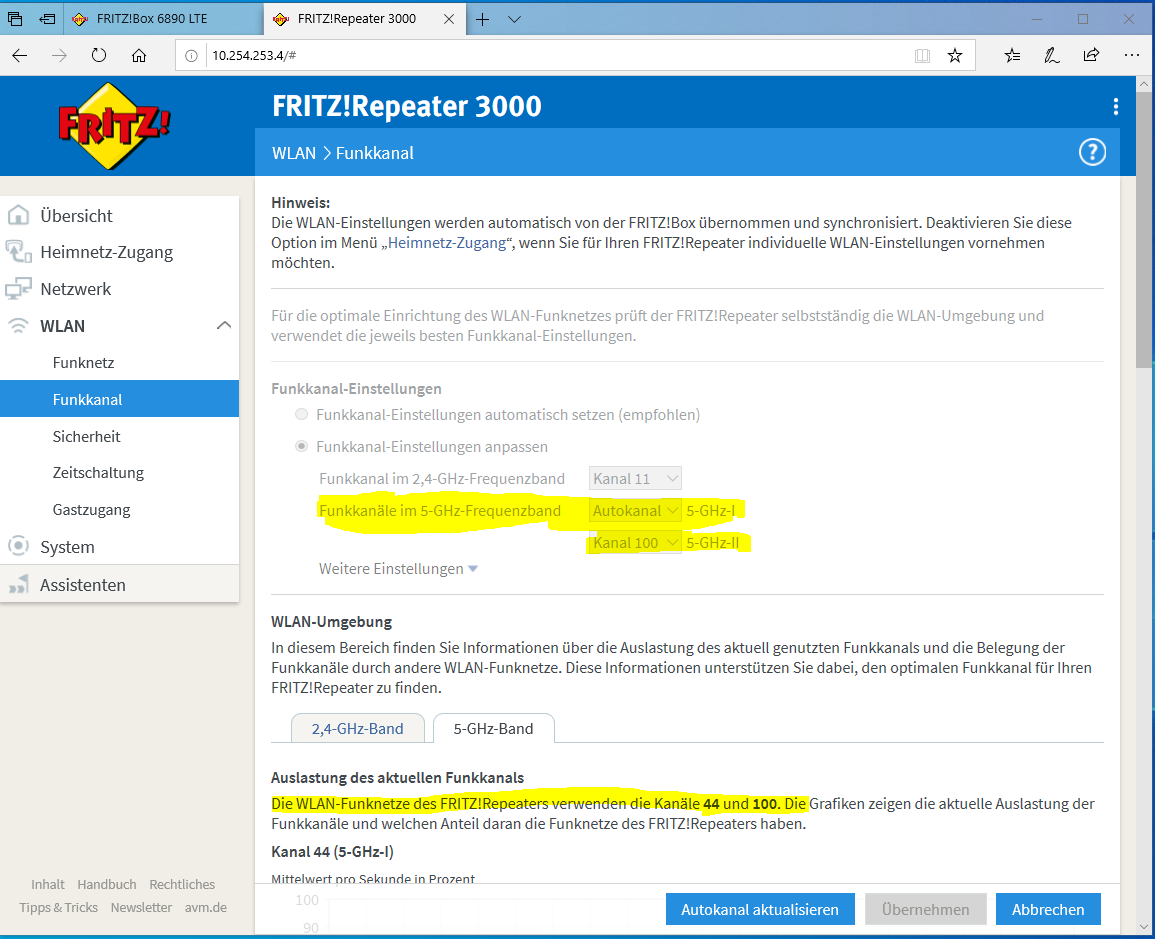The image size is (1155, 939).
Task: Click the set tabs aside icon
Action: pos(48,19)
